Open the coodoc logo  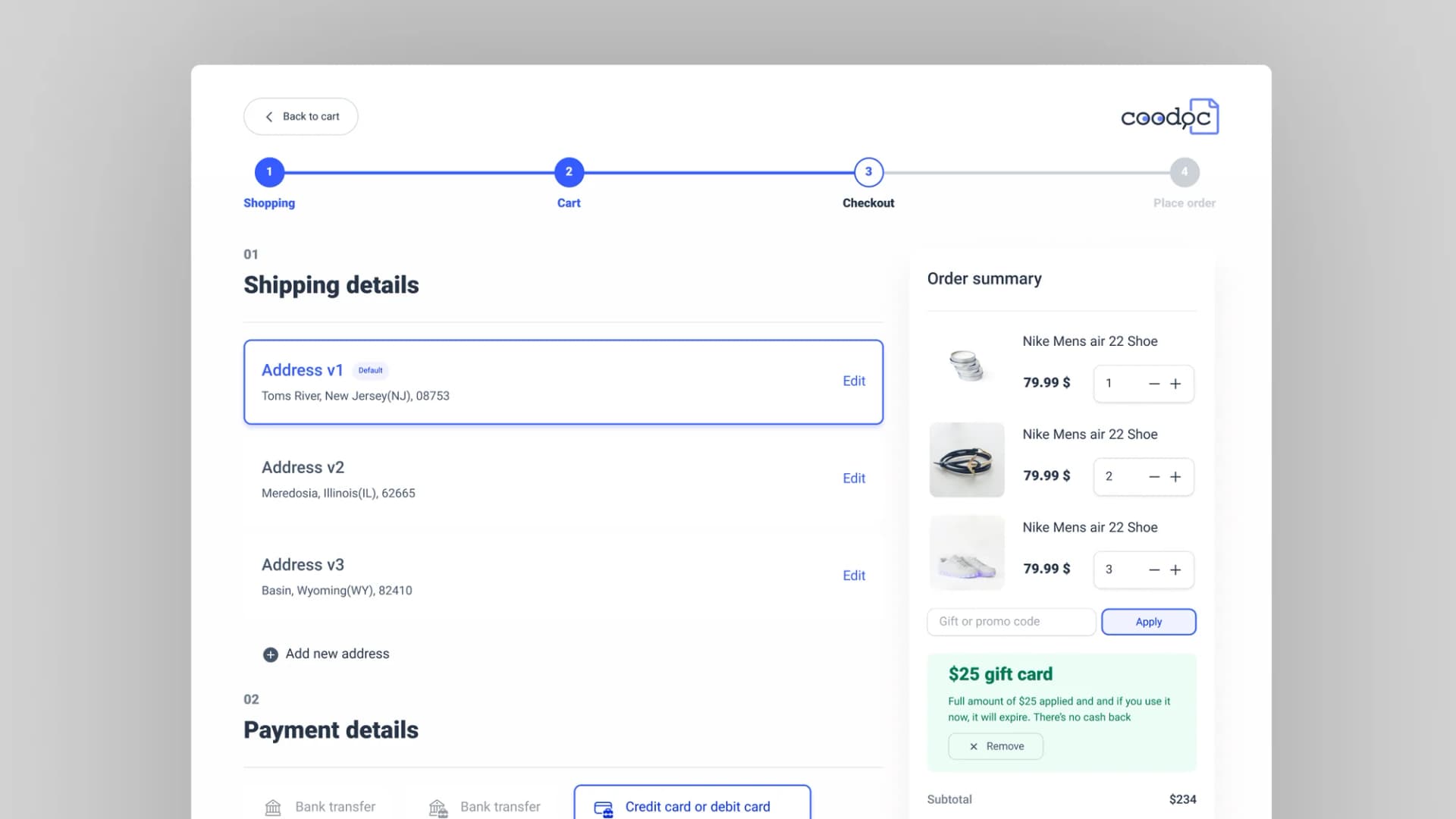tap(1169, 117)
